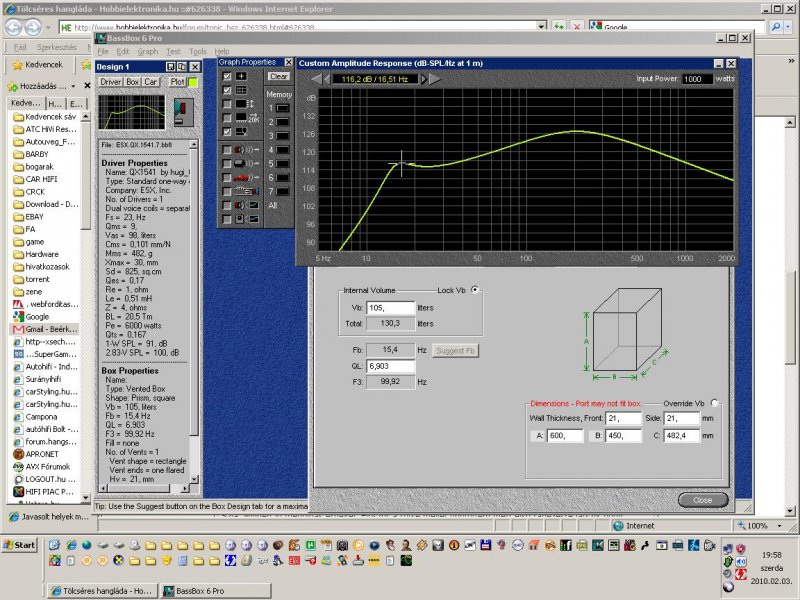Toggle the crosshair cursor checkbox in Graph Properties
The image size is (800, 600).
(x=227, y=76)
